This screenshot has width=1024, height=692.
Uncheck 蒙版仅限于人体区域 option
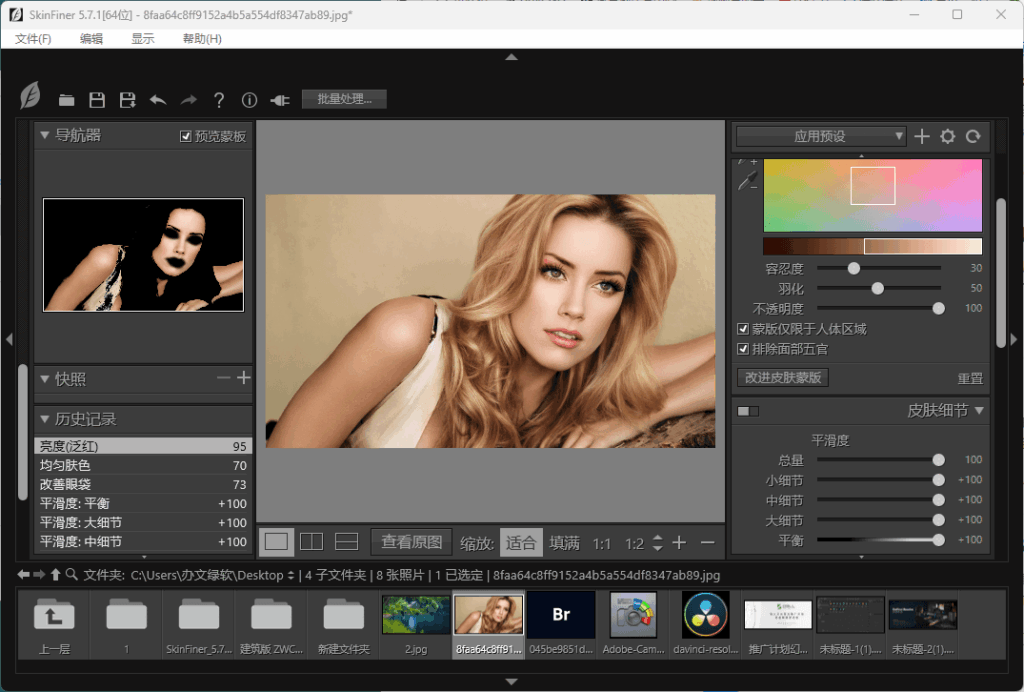pos(743,329)
